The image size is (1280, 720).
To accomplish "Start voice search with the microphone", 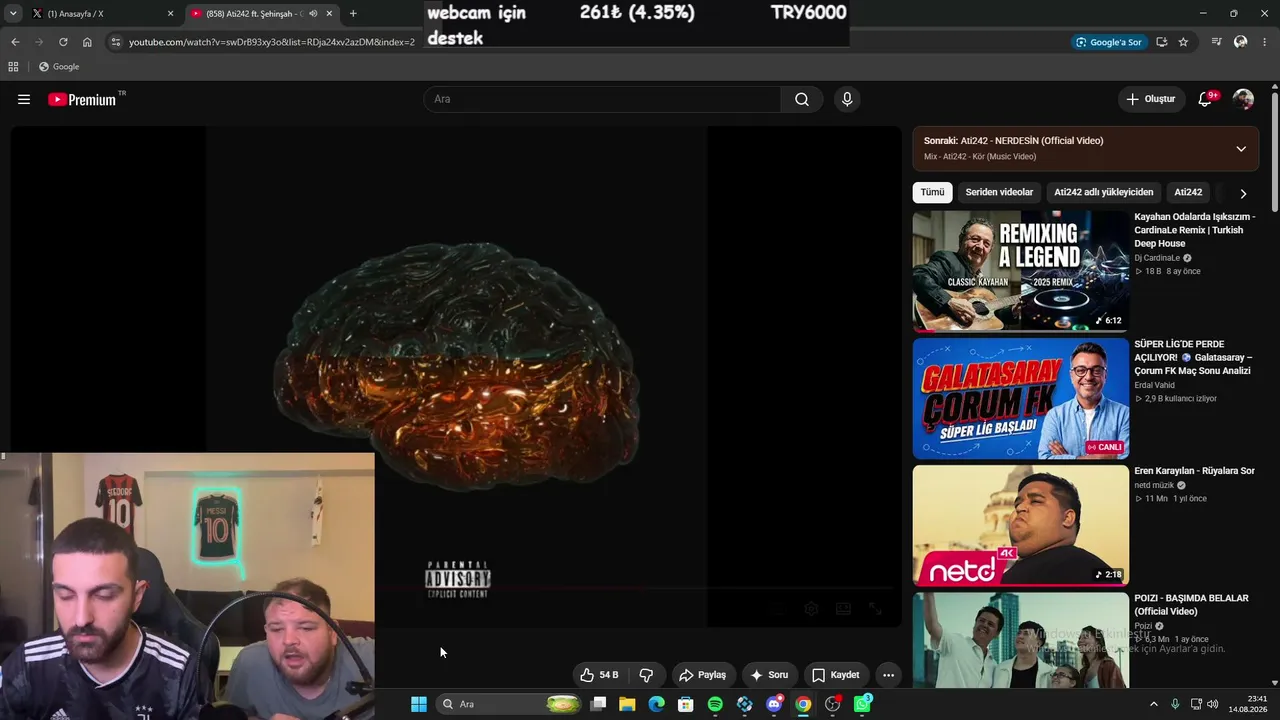I will pos(847,99).
